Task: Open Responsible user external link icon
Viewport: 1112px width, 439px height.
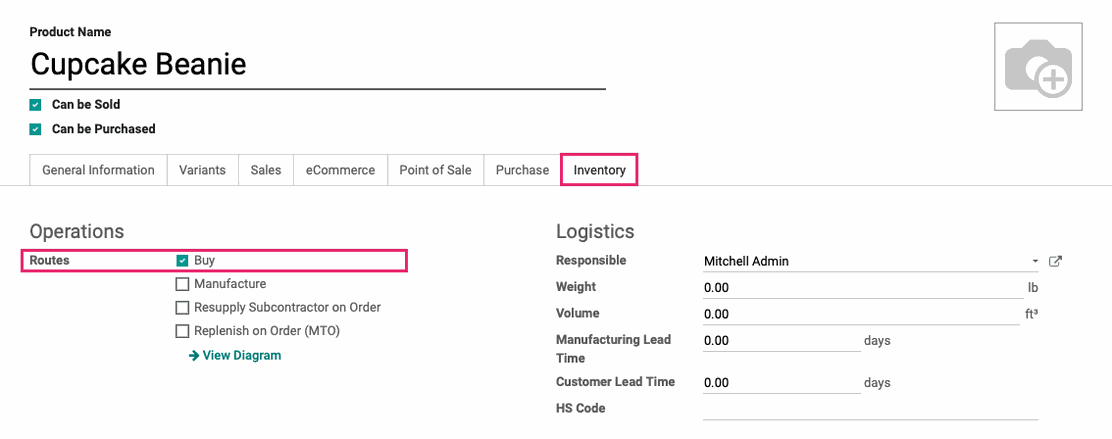Action: pyautogui.click(x=1055, y=261)
